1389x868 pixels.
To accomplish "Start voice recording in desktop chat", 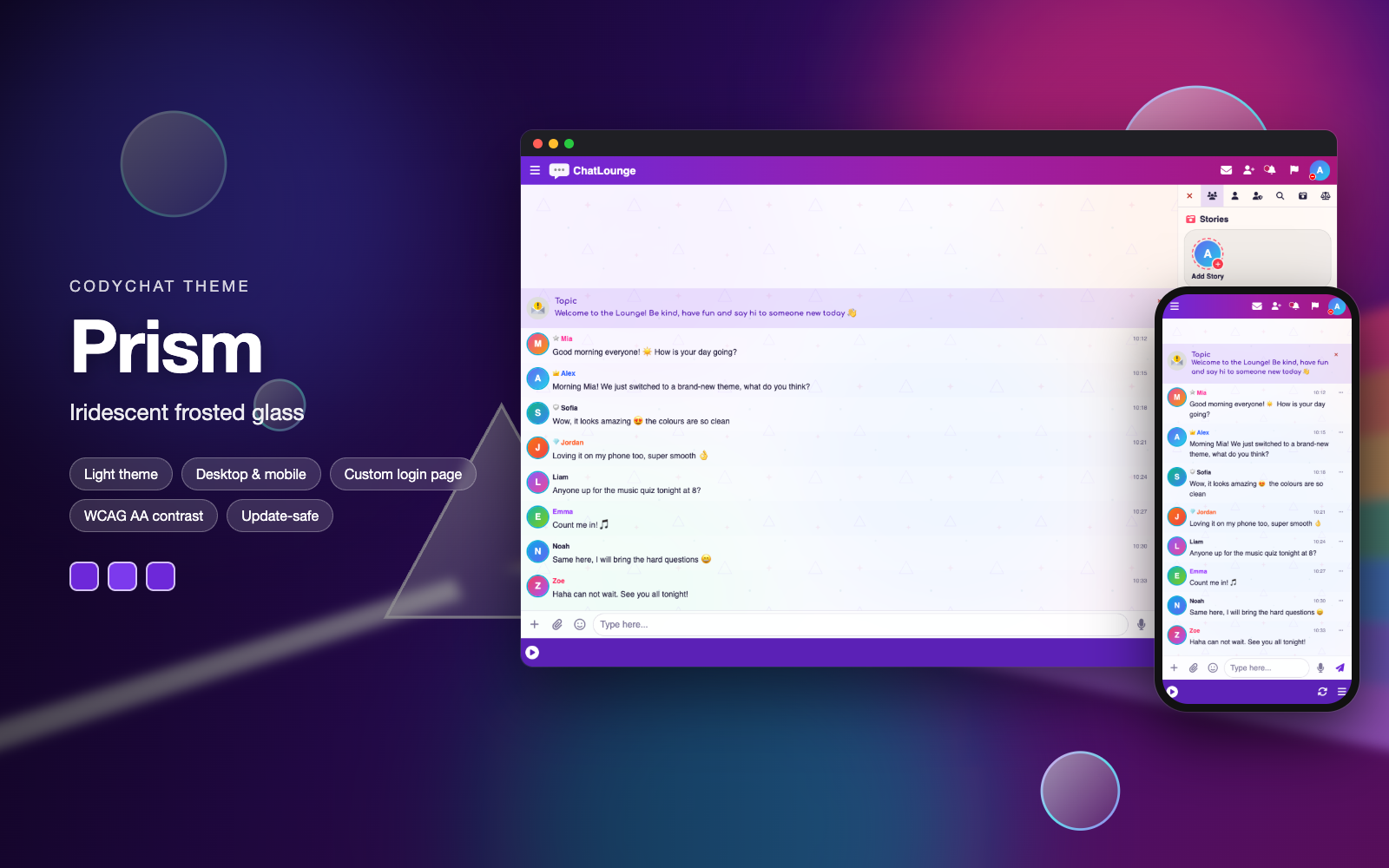I will coord(1141,624).
